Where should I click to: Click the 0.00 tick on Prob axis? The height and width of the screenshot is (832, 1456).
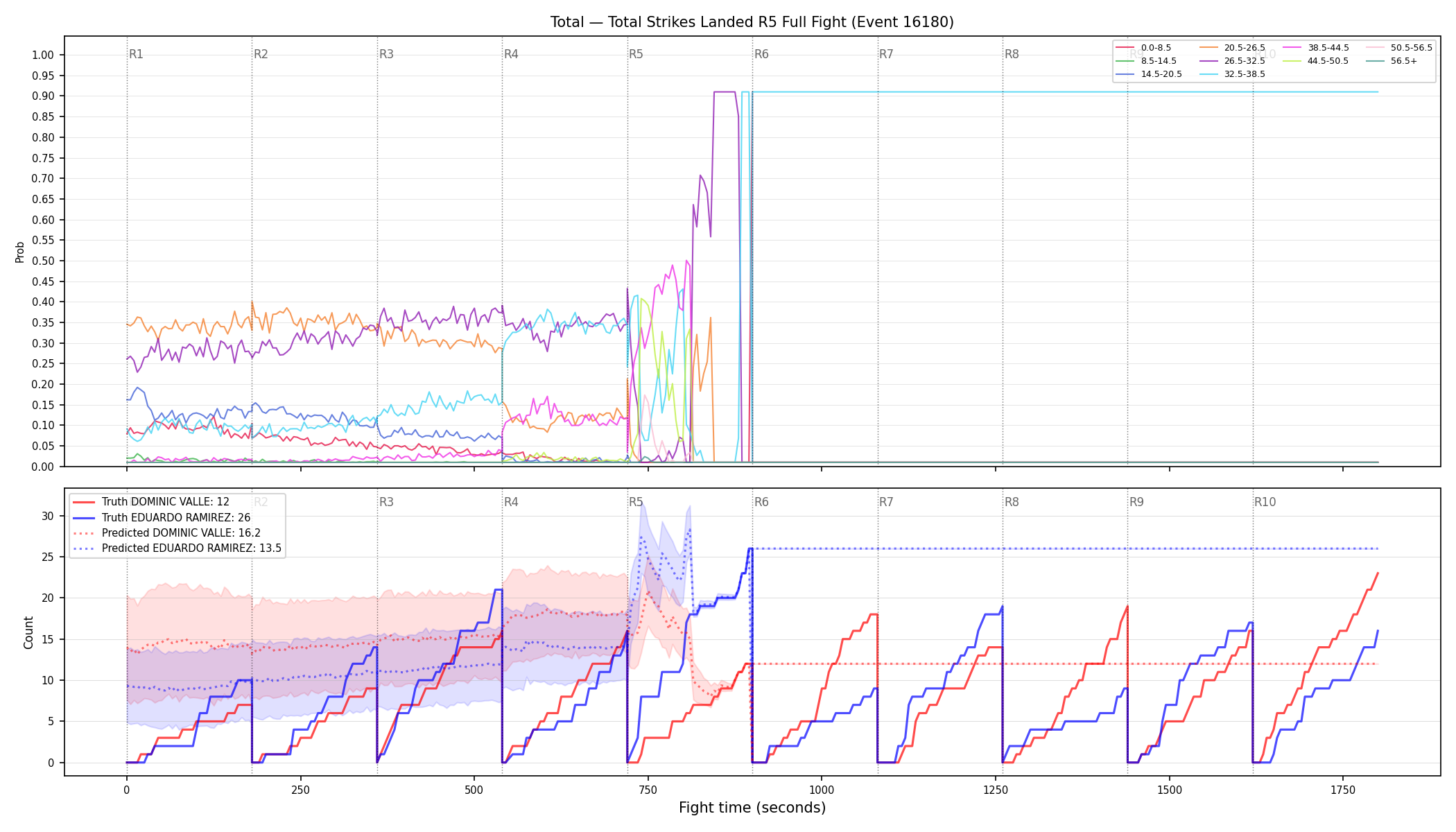coord(43,467)
